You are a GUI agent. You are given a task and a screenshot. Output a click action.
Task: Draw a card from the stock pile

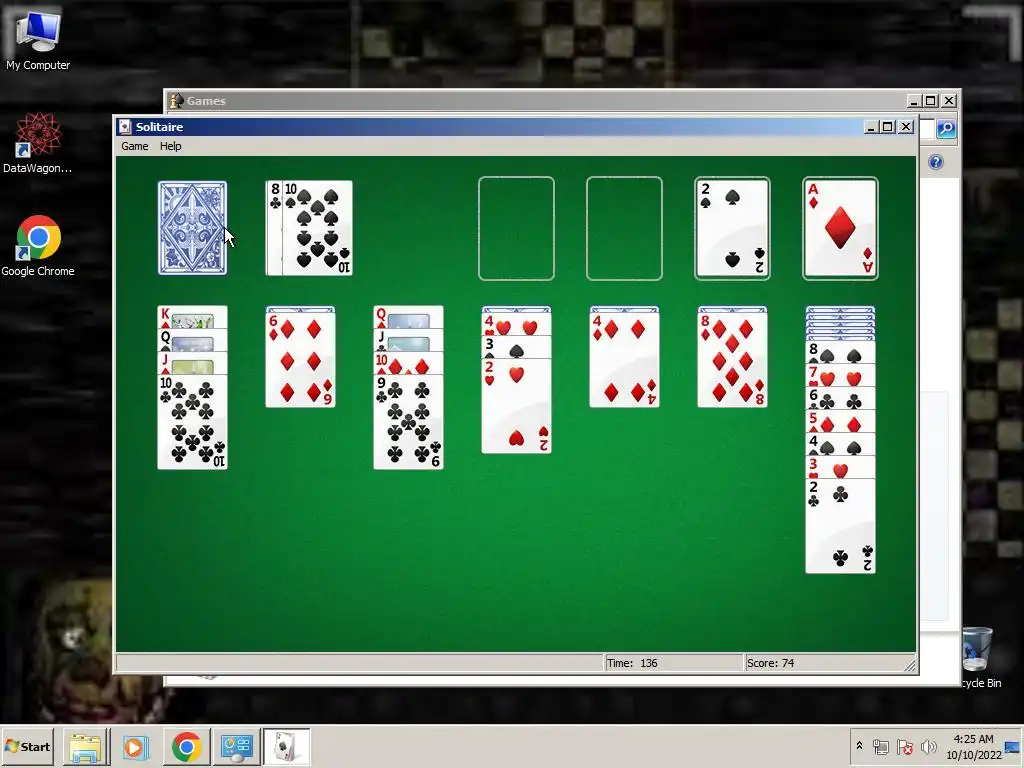[x=192, y=228]
